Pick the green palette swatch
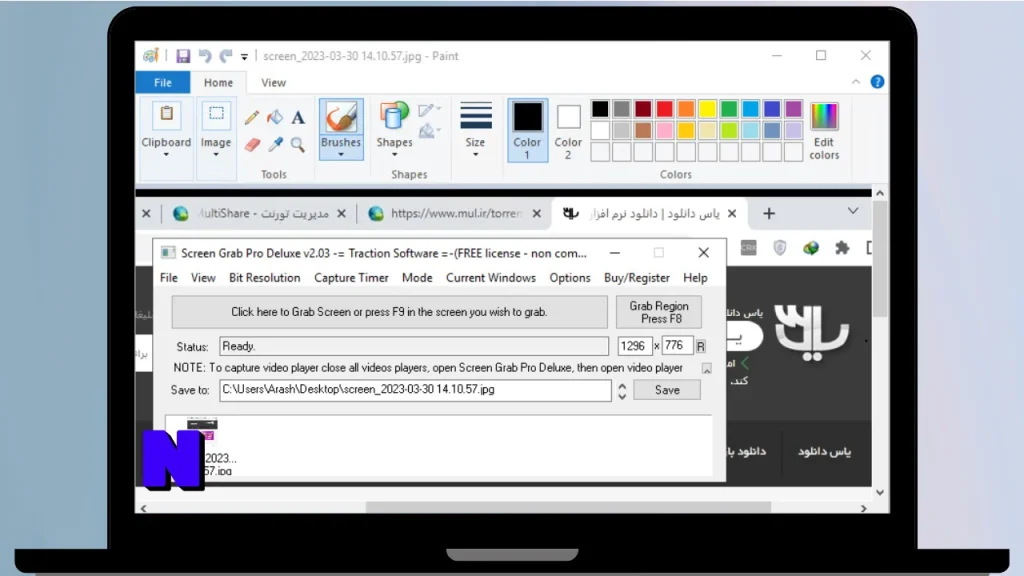Image resolution: width=1024 pixels, height=576 pixels. pyautogui.click(x=729, y=109)
